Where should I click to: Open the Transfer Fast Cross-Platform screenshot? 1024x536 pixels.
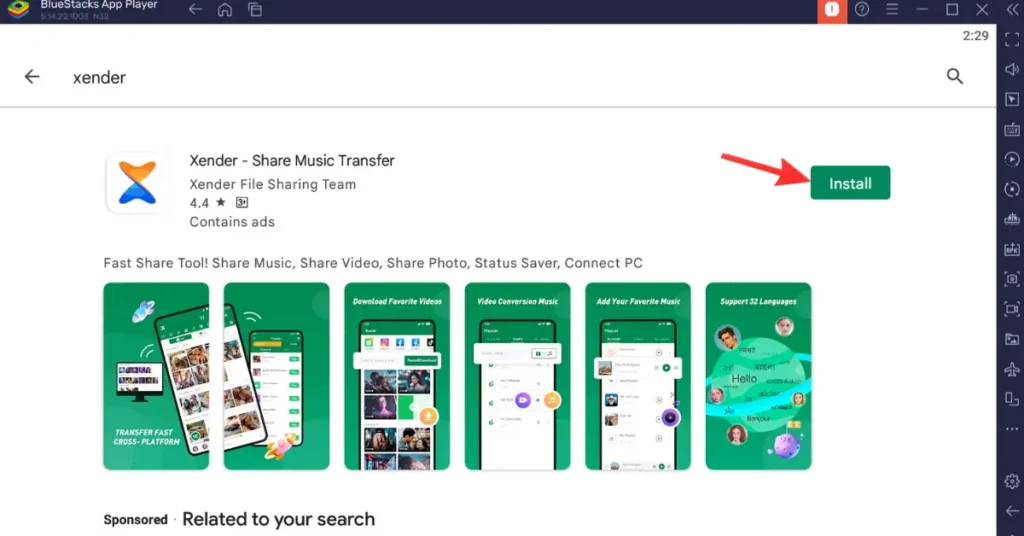coord(156,376)
